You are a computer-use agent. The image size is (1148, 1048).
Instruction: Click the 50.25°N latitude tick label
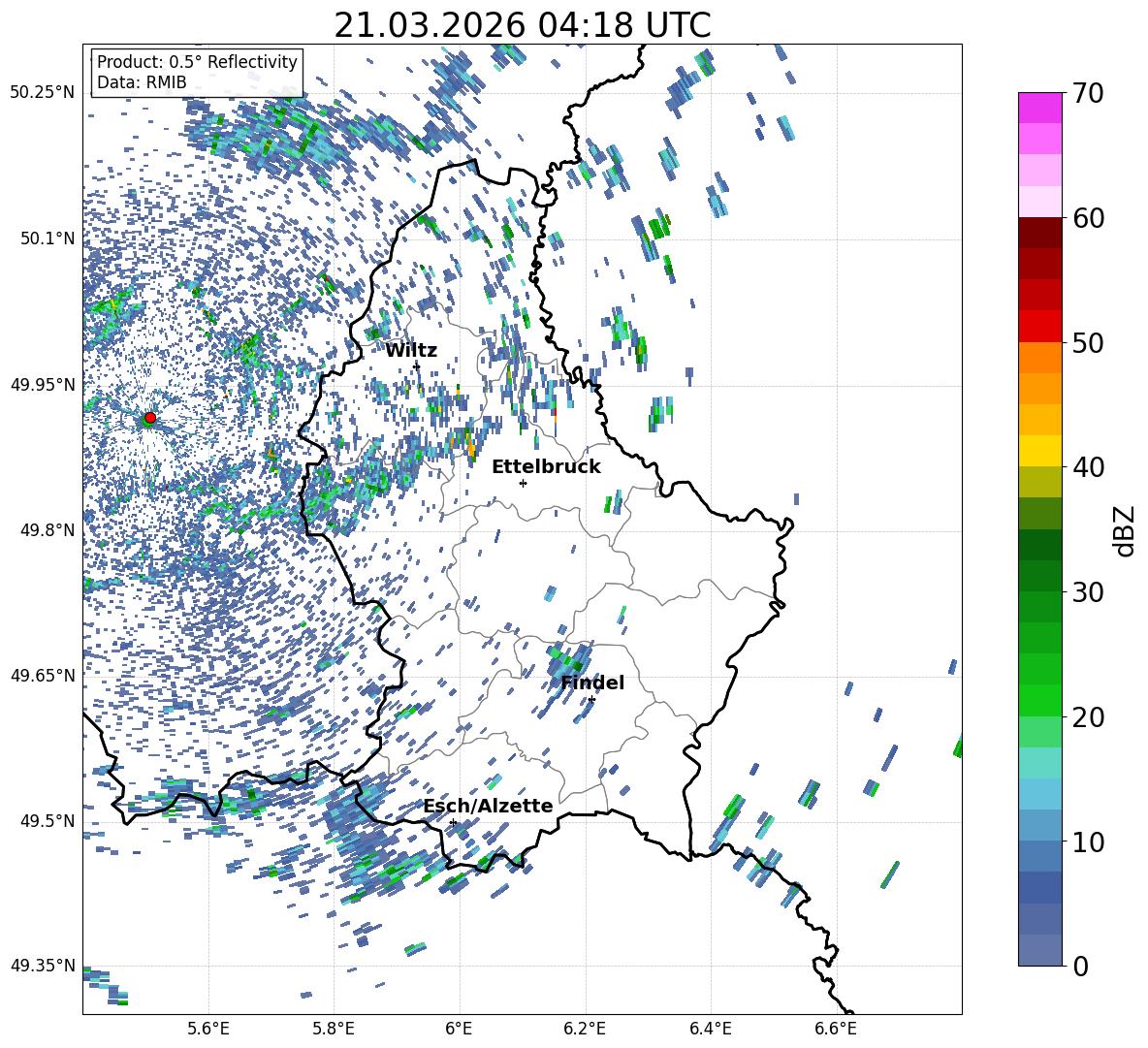pyautogui.click(x=43, y=93)
